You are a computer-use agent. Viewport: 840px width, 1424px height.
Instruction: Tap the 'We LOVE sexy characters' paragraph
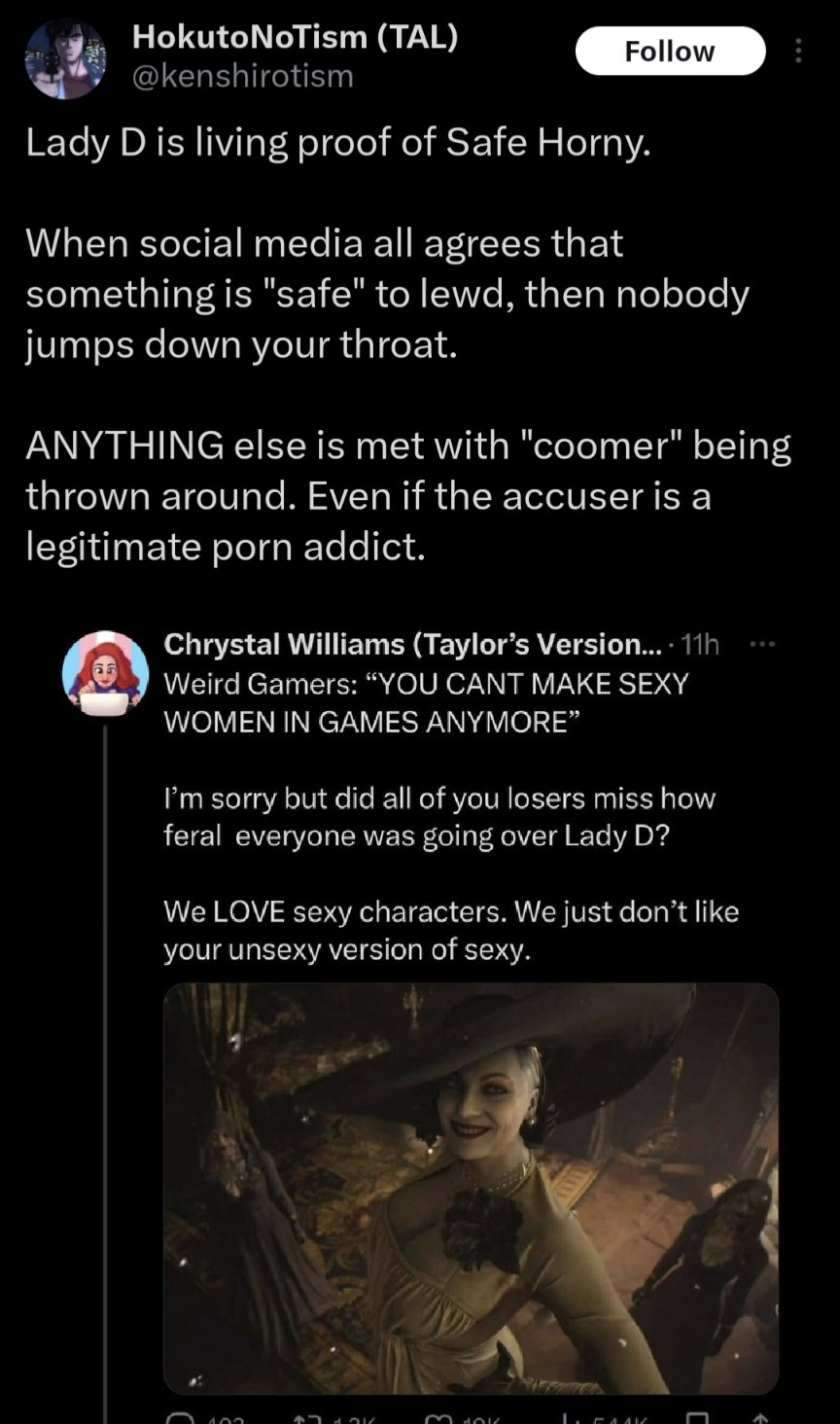(x=451, y=930)
